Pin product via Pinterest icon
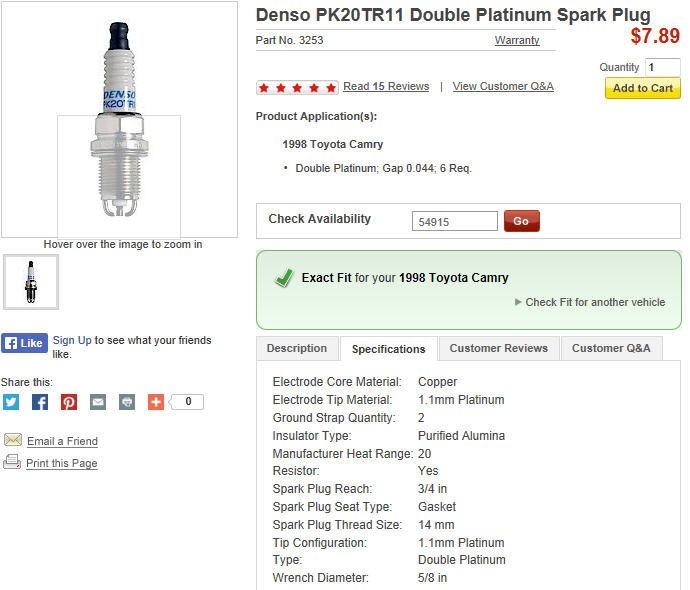690x590 pixels. pyautogui.click(x=69, y=402)
